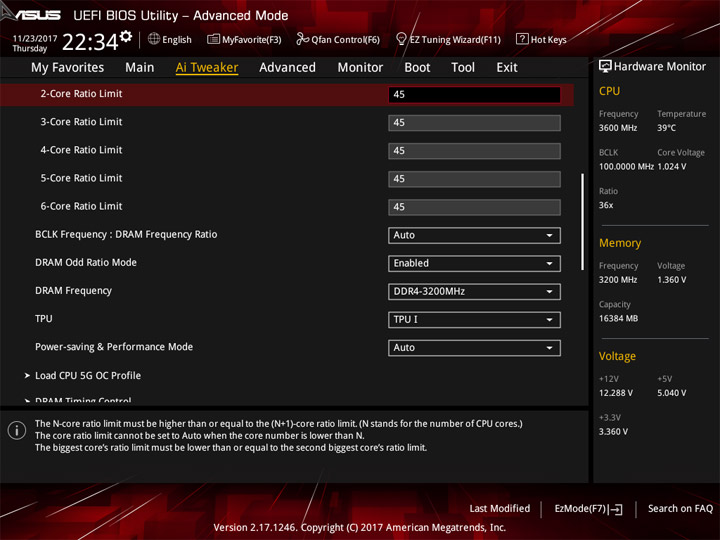Open Qfan Control(F6) label
Viewport: 720px width, 540px height.
pyautogui.click(x=345, y=40)
